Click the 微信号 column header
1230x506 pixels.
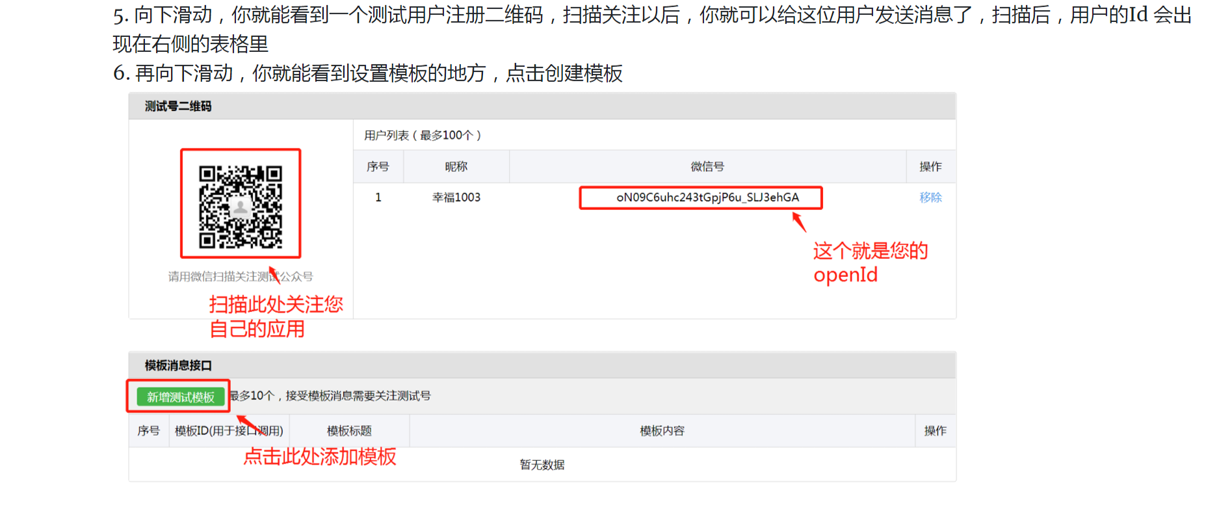tap(707, 167)
